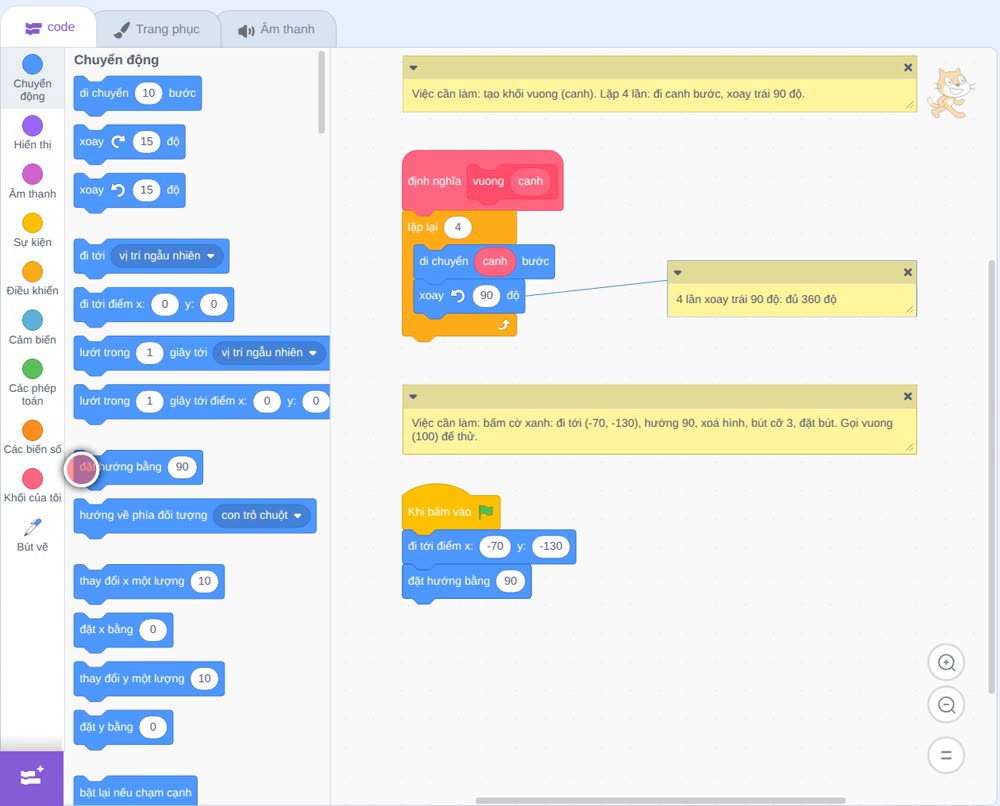
Task: Zoom in on the workspace
Action: click(946, 663)
